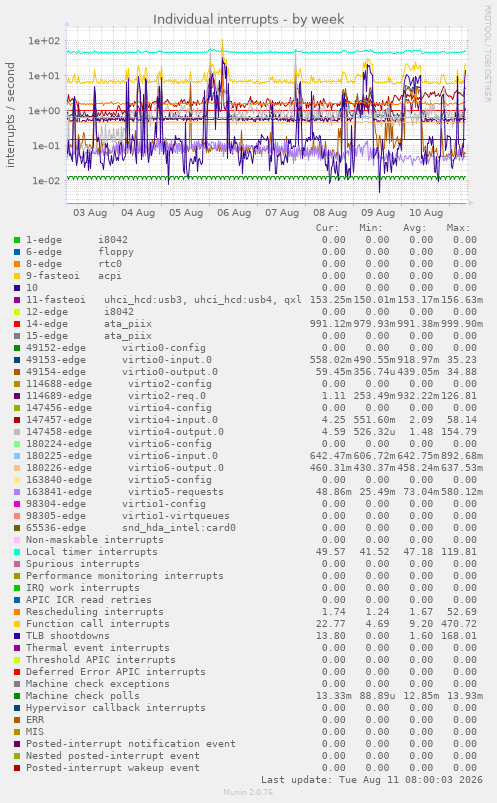Click the 06 Aug axis label

234,213
